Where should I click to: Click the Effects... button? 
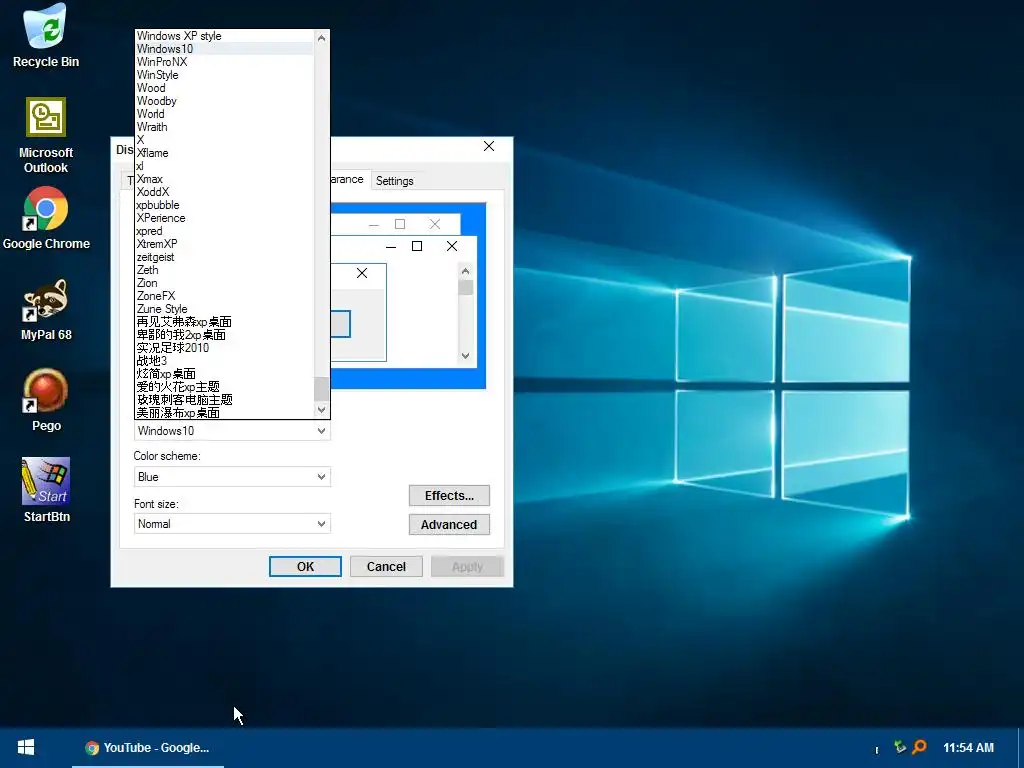(449, 496)
